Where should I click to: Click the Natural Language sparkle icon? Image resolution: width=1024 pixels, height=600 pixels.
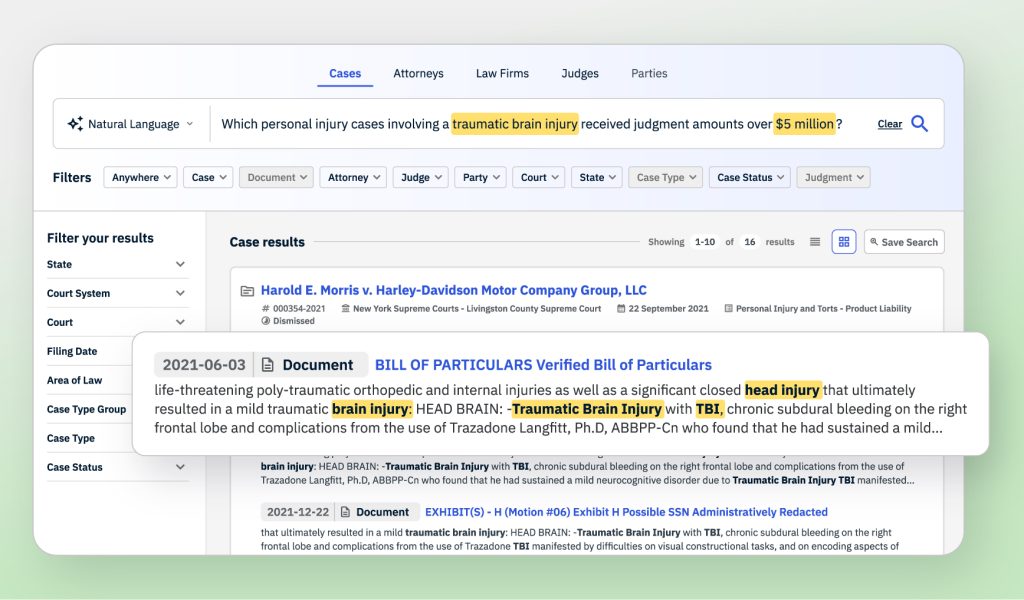pyautogui.click(x=75, y=124)
